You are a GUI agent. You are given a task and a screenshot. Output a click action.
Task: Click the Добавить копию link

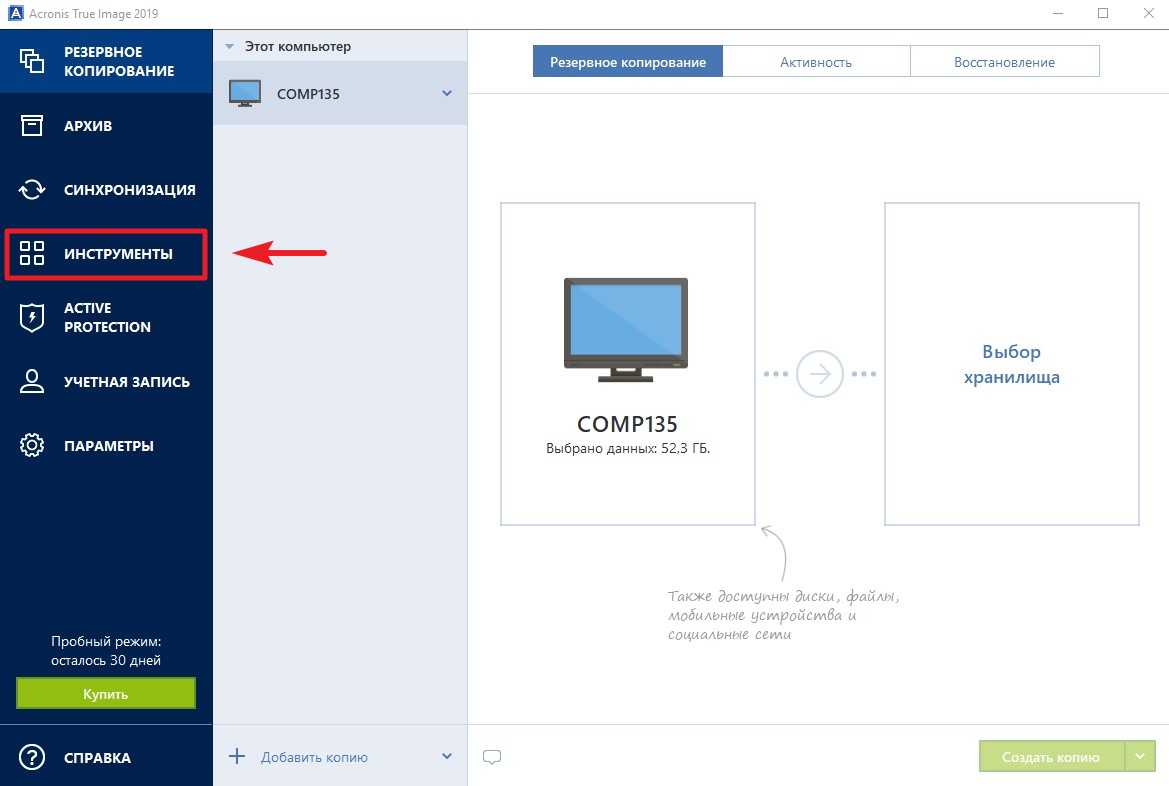click(314, 757)
